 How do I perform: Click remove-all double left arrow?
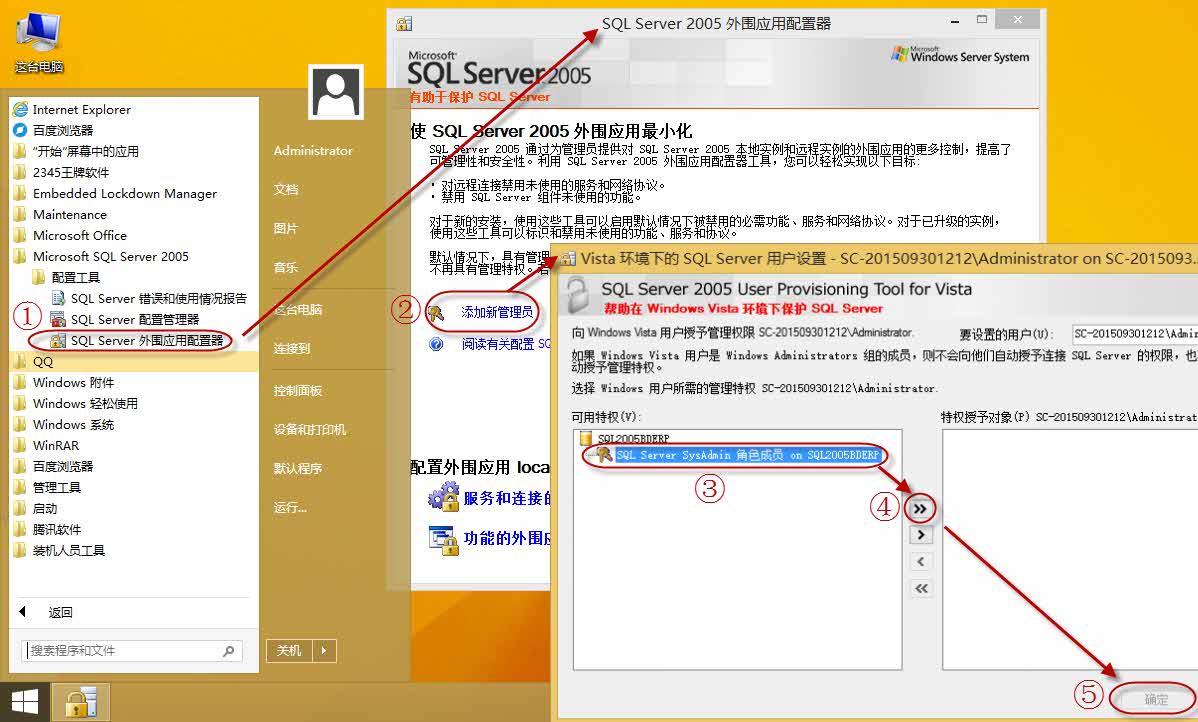tap(921, 588)
